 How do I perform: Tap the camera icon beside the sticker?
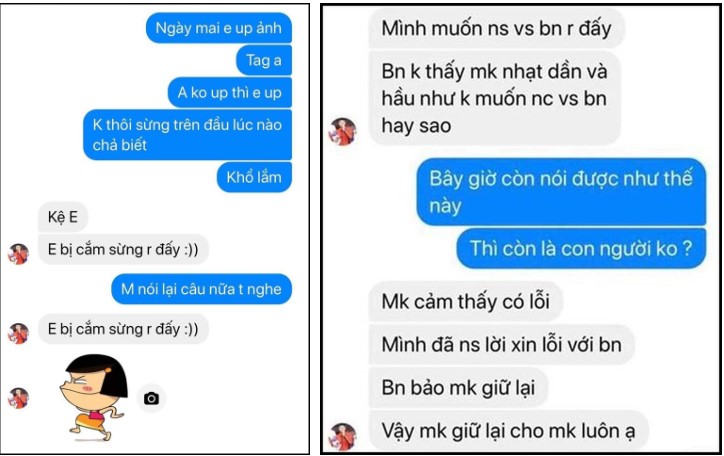coord(151,398)
